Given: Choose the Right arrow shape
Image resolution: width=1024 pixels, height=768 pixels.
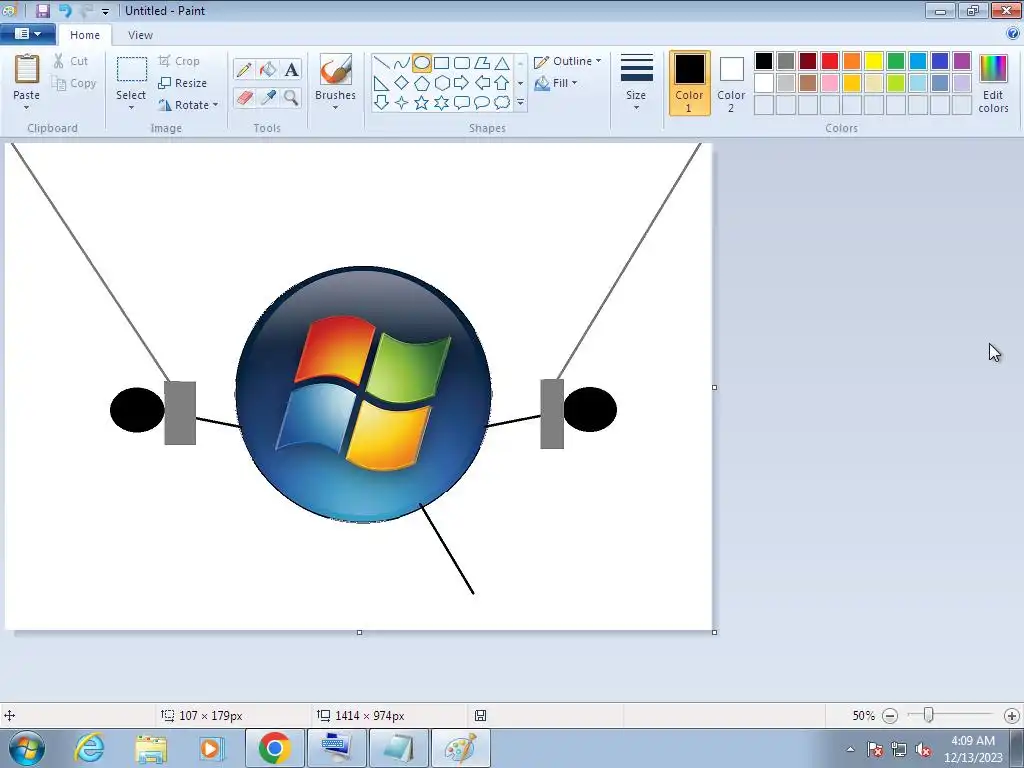Looking at the screenshot, I should [462, 83].
